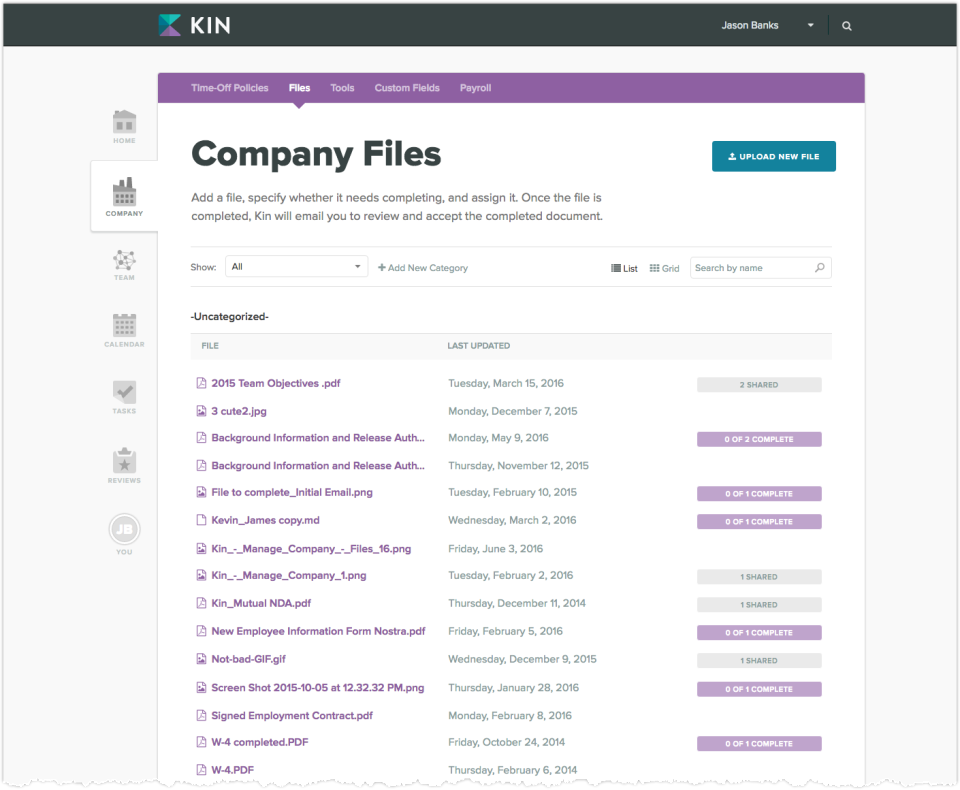
Task: Click the Upload New File button
Action: [x=773, y=156]
